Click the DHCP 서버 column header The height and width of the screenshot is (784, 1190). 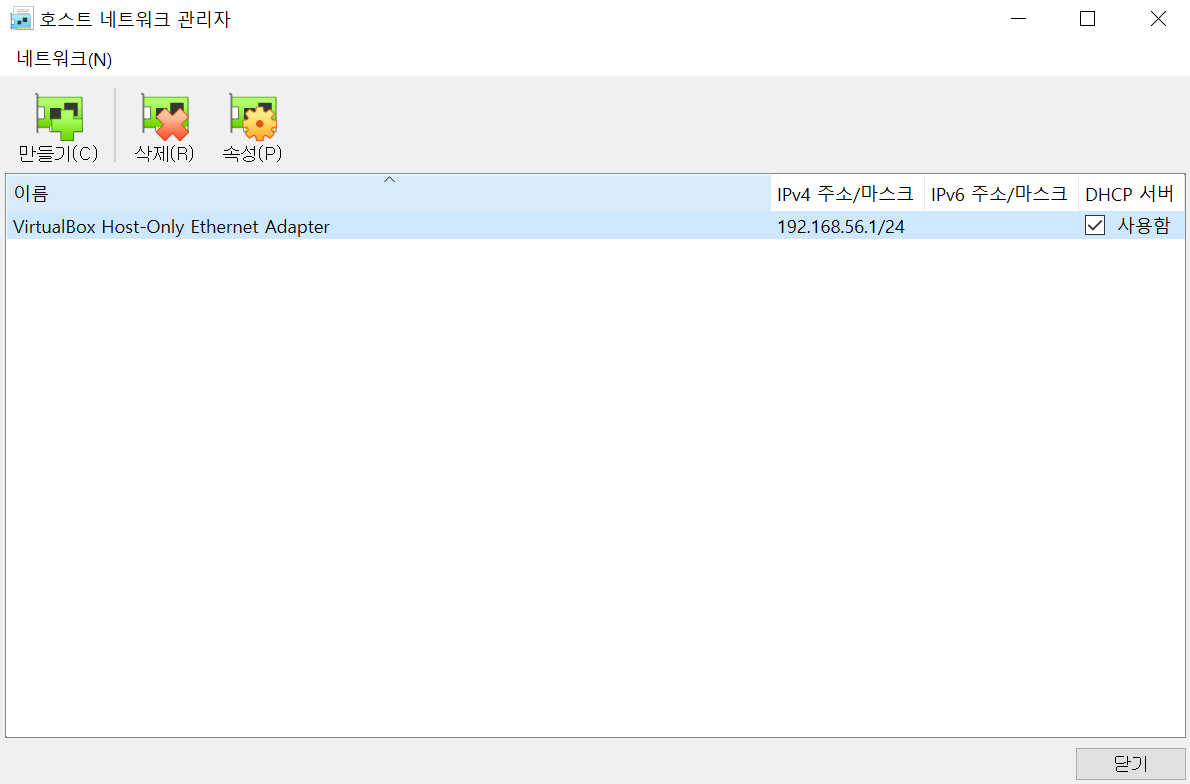point(1131,194)
